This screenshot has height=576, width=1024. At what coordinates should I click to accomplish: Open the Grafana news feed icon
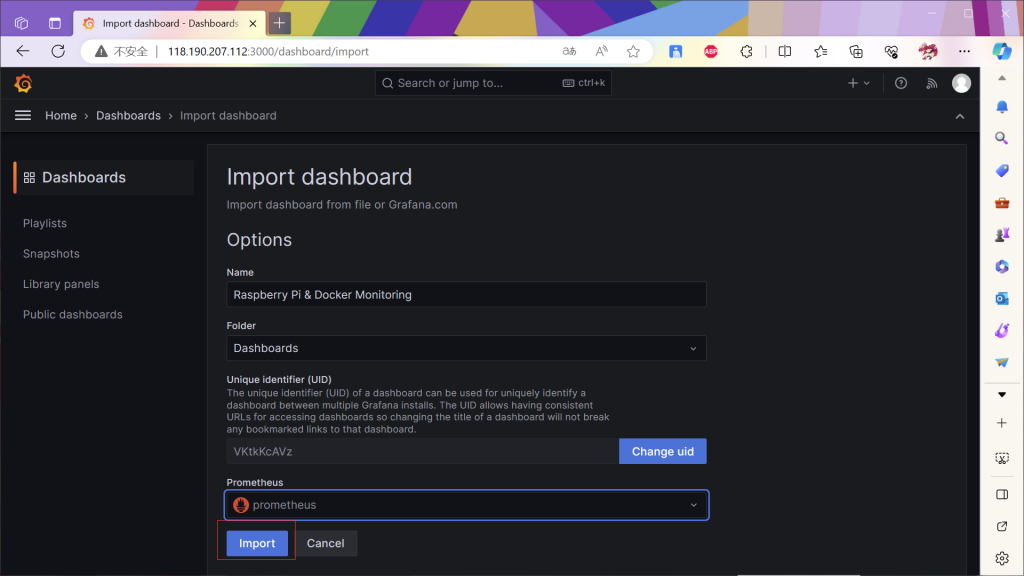coord(931,83)
